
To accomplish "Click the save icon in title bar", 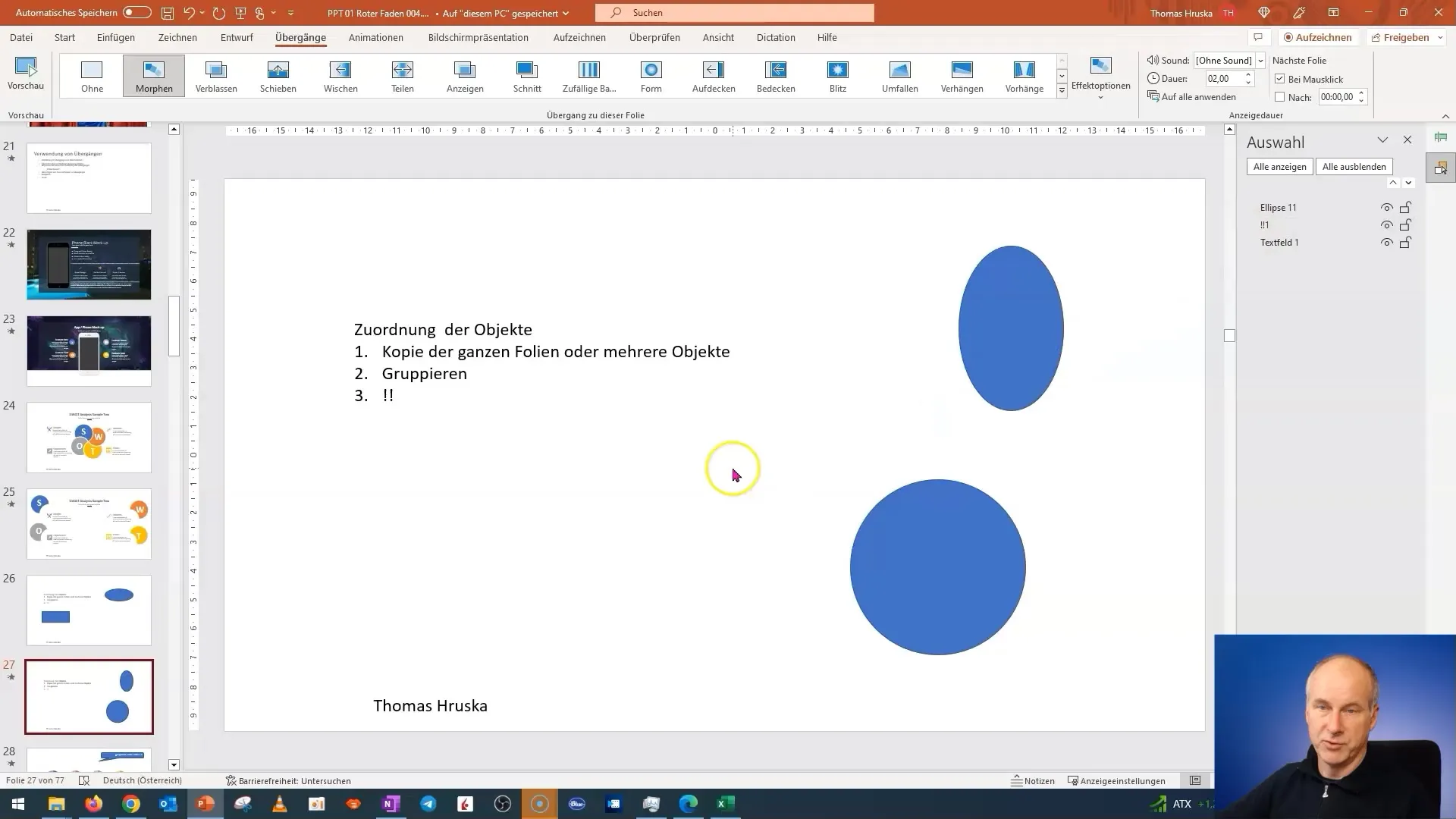I will pyautogui.click(x=168, y=13).
